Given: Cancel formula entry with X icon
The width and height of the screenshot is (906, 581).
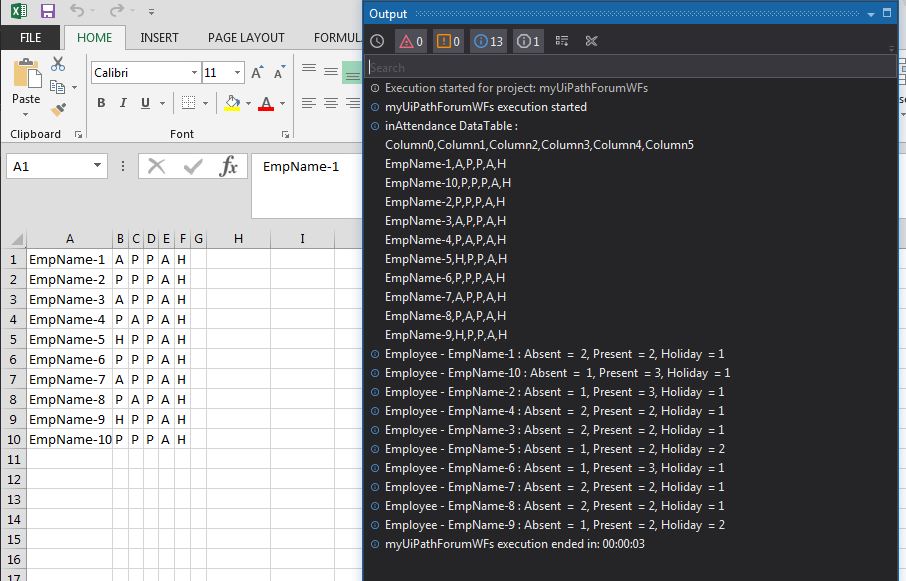Looking at the screenshot, I should [x=156, y=166].
